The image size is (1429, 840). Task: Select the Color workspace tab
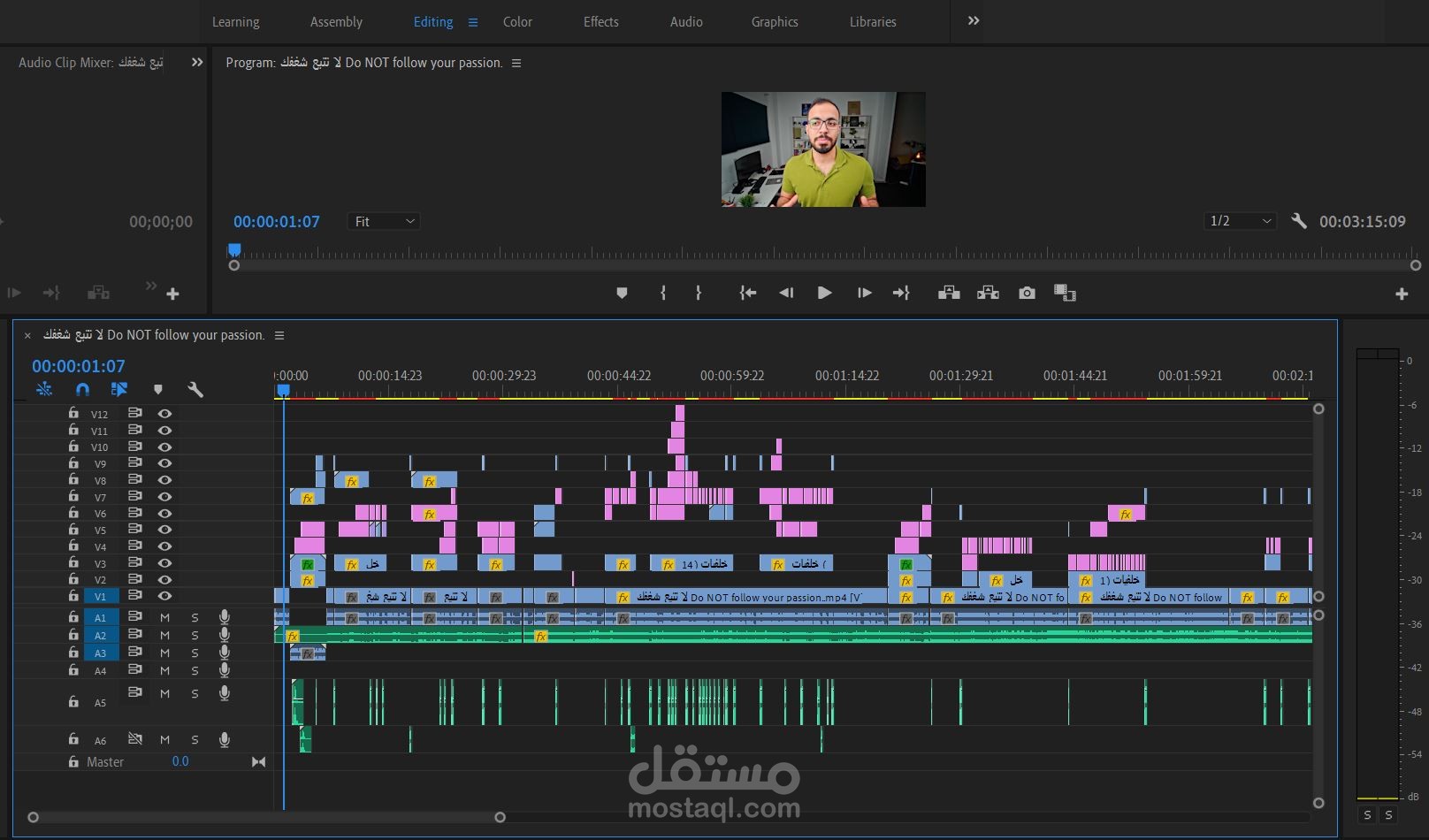tap(517, 22)
